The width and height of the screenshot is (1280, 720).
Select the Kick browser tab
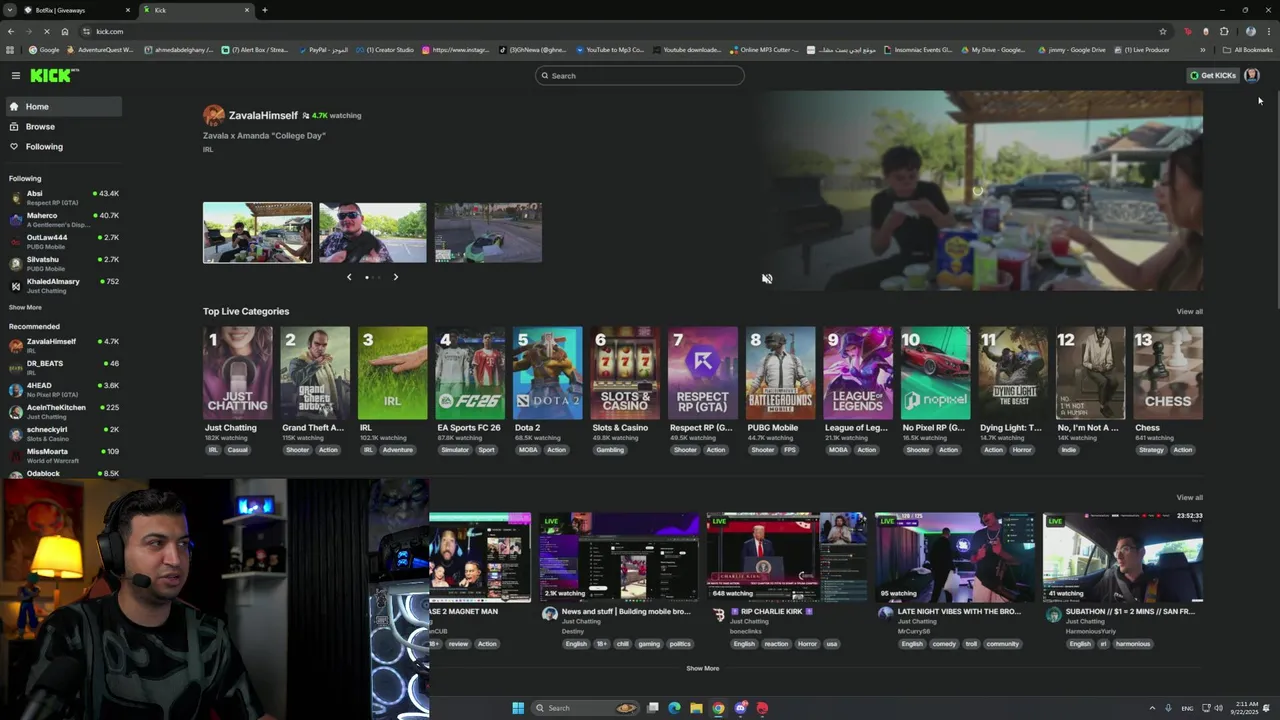(x=196, y=10)
